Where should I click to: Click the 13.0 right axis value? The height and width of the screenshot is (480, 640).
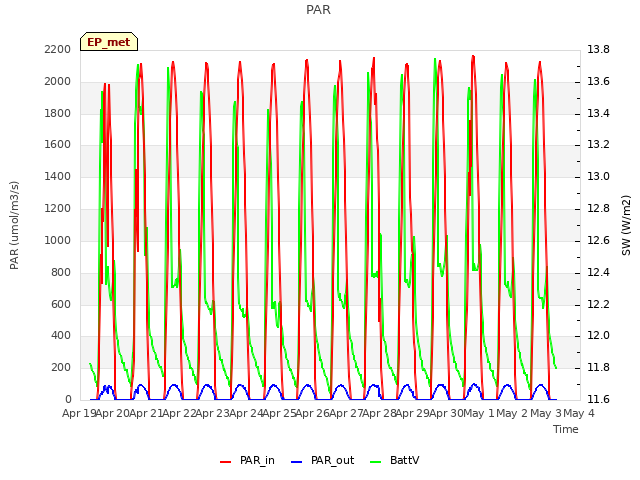598,177
